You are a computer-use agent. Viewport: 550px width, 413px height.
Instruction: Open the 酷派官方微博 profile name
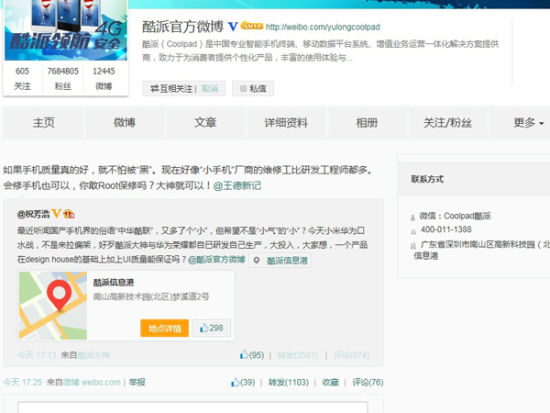point(183,27)
